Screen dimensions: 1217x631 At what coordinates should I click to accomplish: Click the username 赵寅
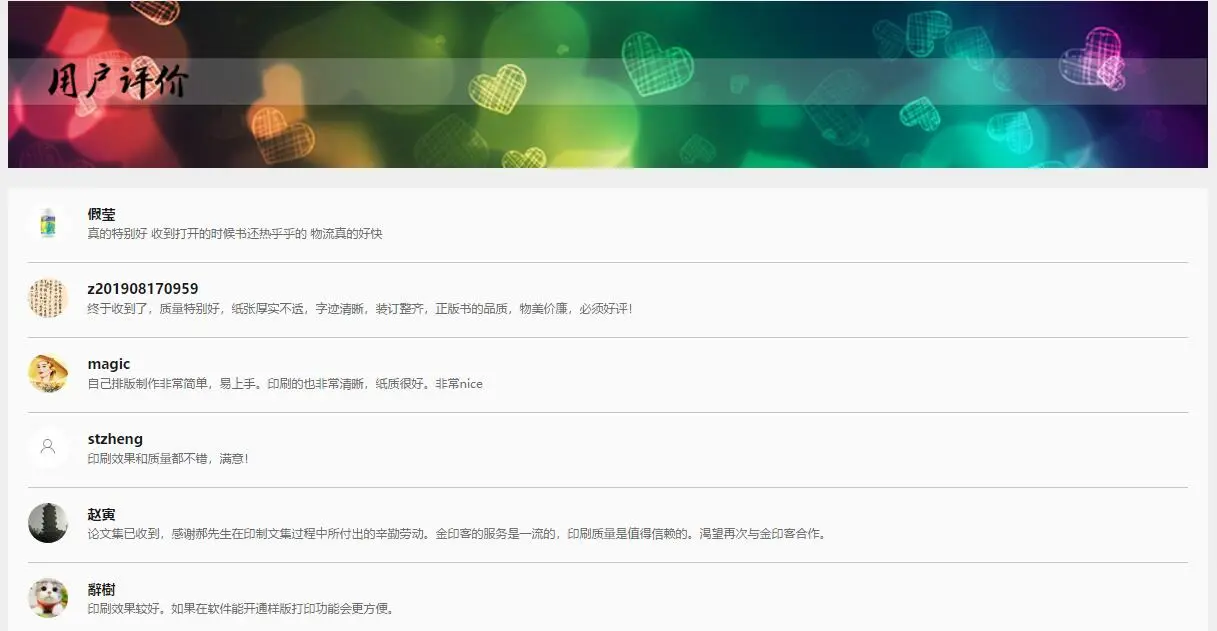pyautogui.click(x=102, y=514)
